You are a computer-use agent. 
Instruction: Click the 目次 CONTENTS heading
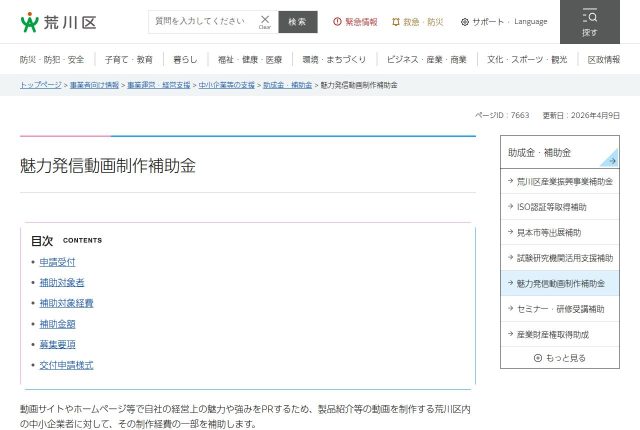67,241
